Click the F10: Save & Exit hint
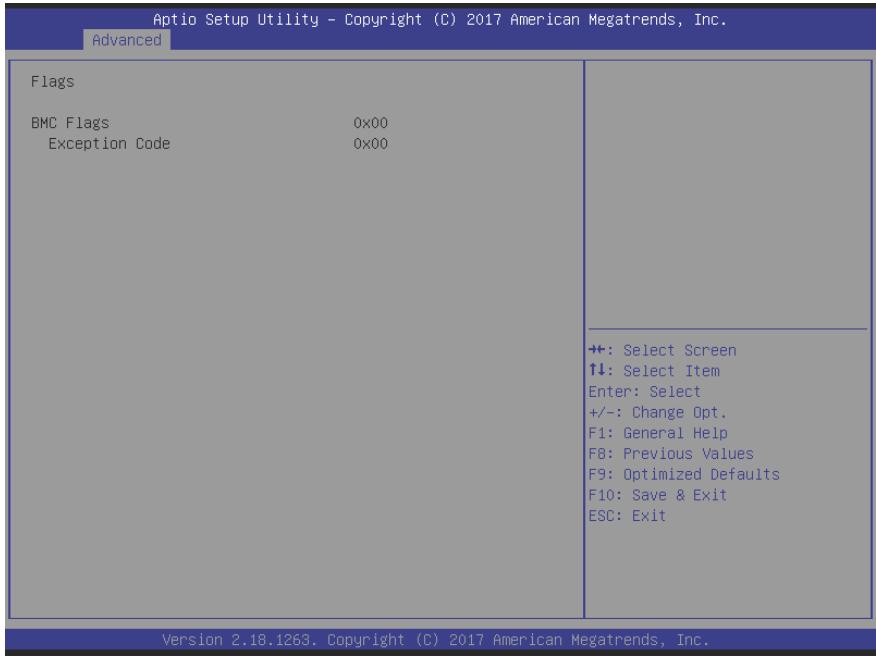 pyautogui.click(x=658, y=495)
